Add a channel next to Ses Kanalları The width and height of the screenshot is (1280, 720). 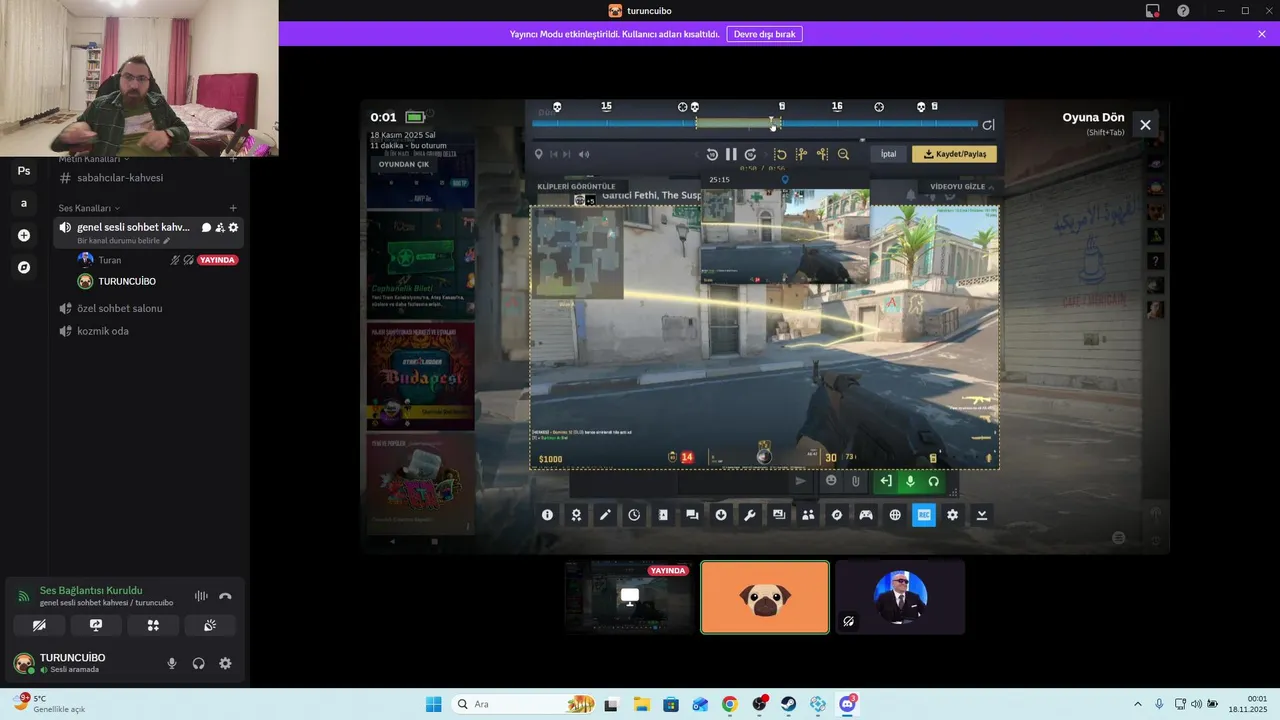pyautogui.click(x=233, y=208)
